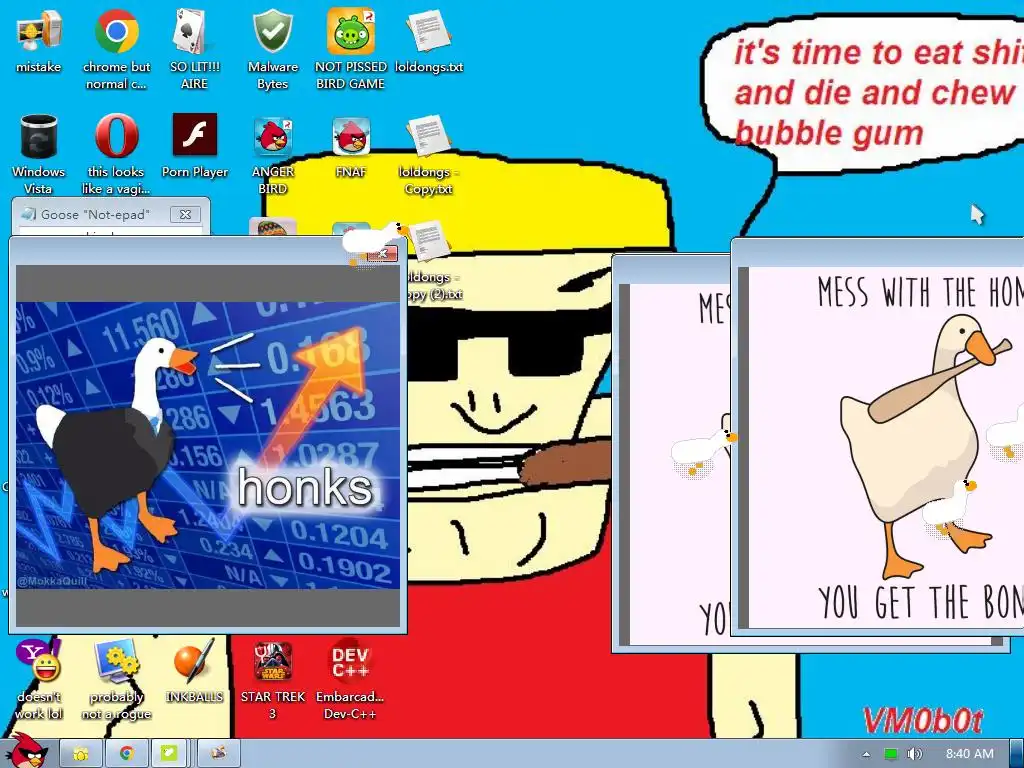Launch the 'Embarcad... Dev-C++' shortcut

[x=350, y=679]
